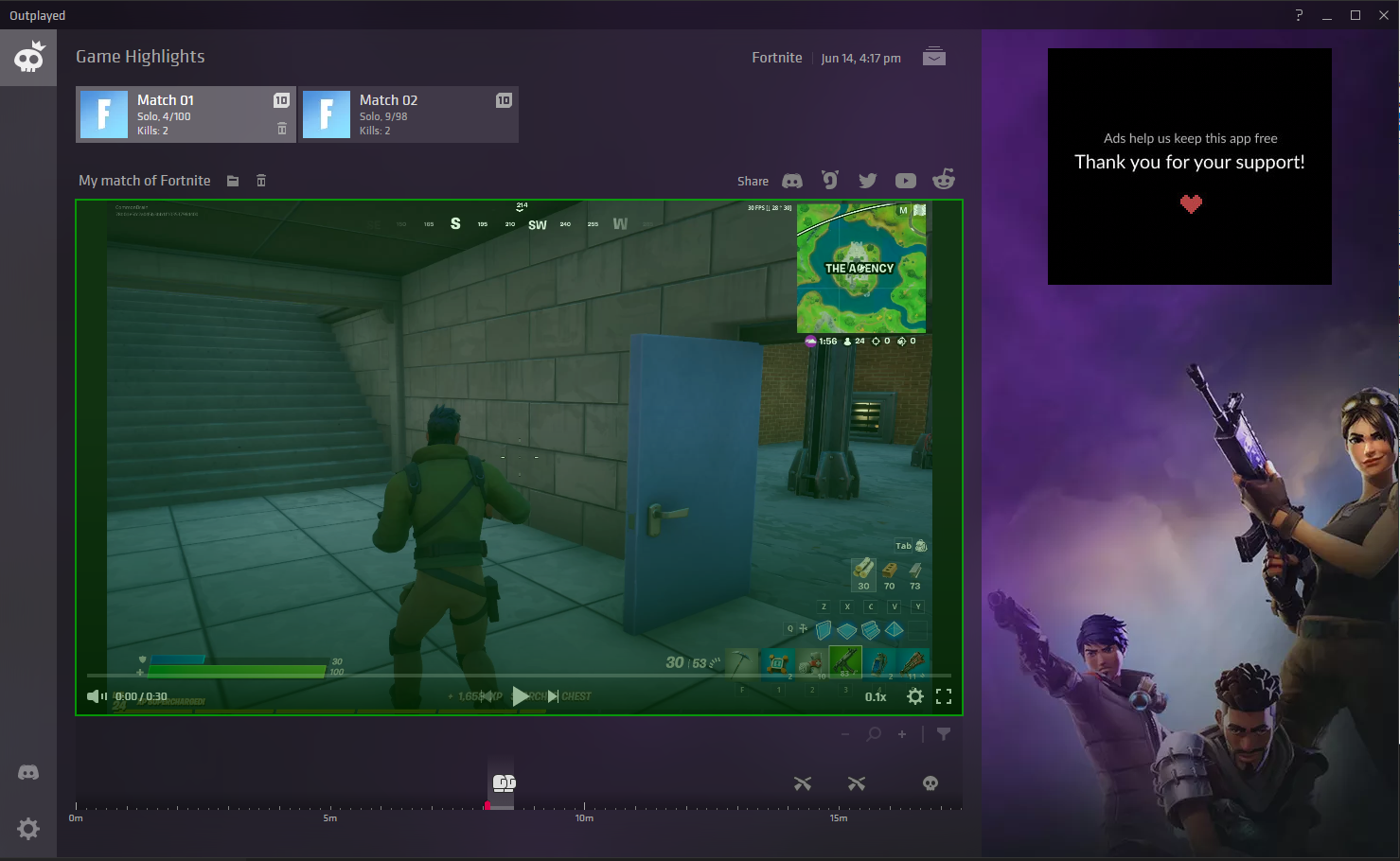The width and height of the screenshot is (1400, 861).
Task: Delete Match 01 using its trash icon
Action: [x=281, y=129]
